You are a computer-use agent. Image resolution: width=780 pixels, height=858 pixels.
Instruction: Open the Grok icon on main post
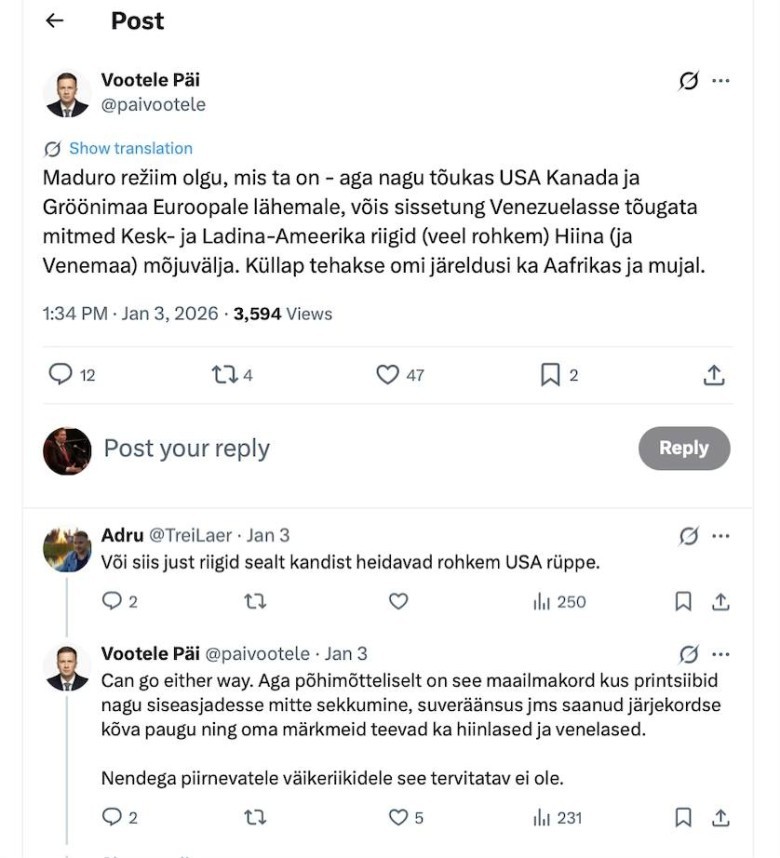click(688, 82)
